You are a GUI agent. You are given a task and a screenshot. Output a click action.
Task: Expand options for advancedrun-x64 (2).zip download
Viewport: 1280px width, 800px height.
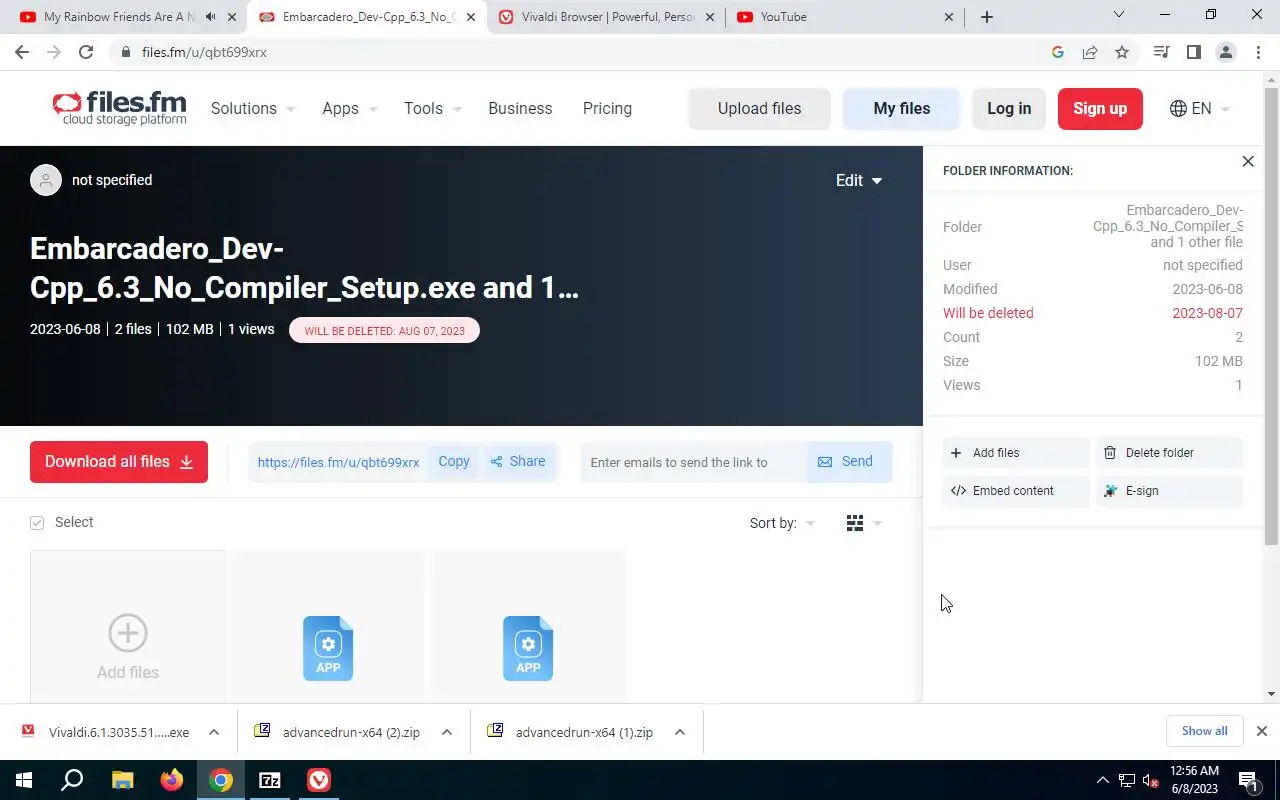447,732
